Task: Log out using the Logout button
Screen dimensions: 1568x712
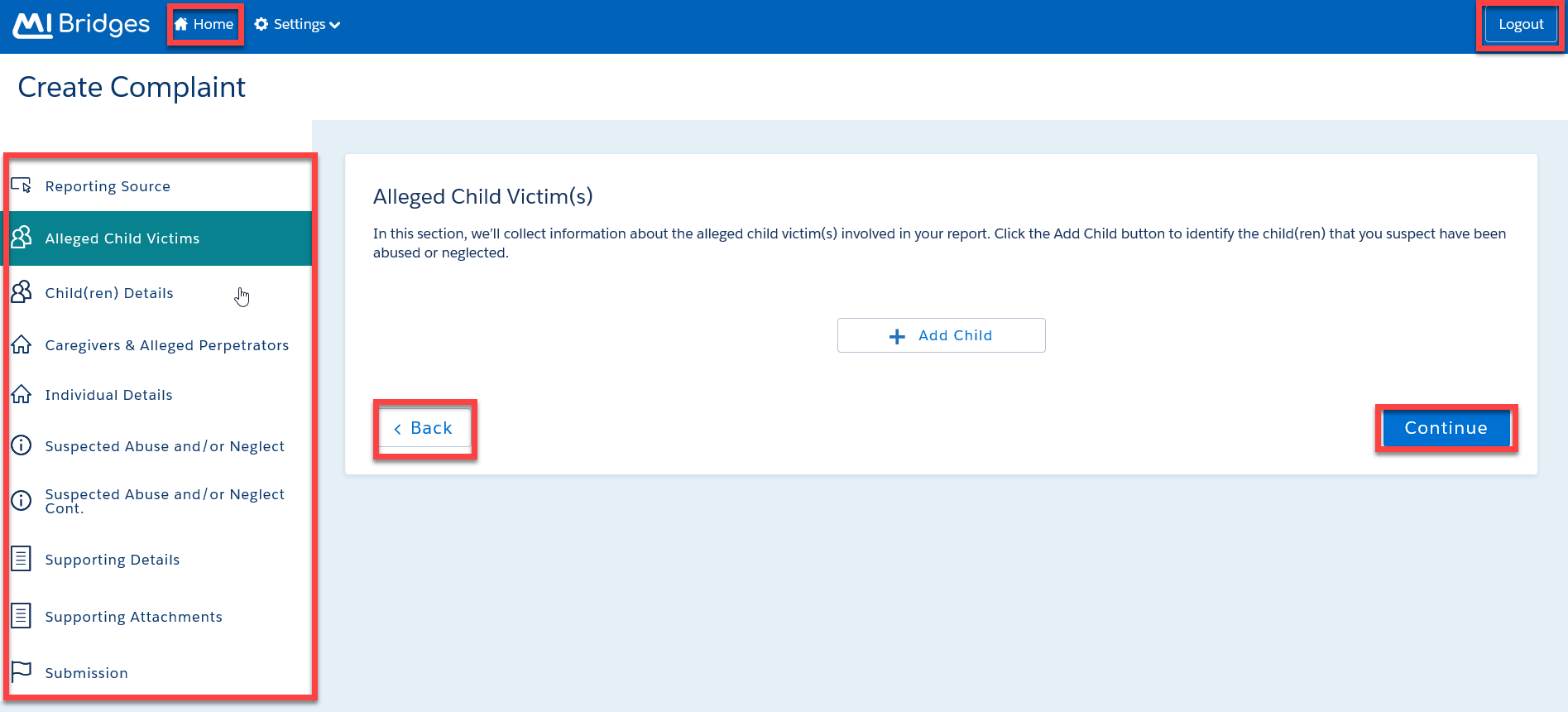Action: tap(1520, 24)
